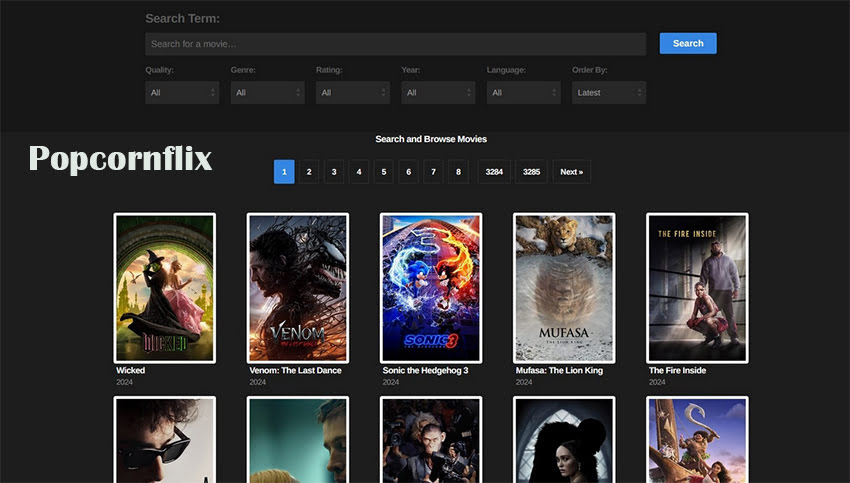
Task: Click the 'Mufasa: The Lion King' title link
Action: click(x=559, y=370)
